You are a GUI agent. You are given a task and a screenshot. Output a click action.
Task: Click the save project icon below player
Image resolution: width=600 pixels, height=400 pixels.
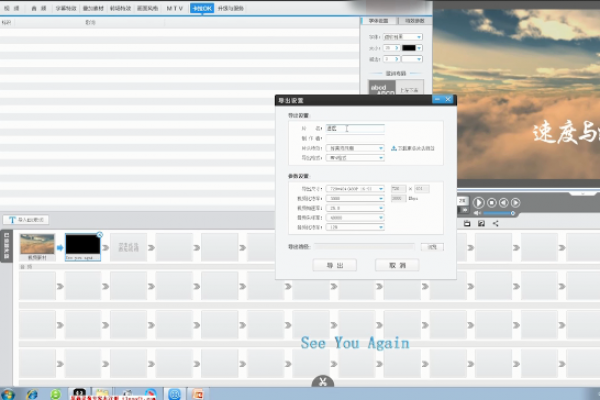(467, 224)
